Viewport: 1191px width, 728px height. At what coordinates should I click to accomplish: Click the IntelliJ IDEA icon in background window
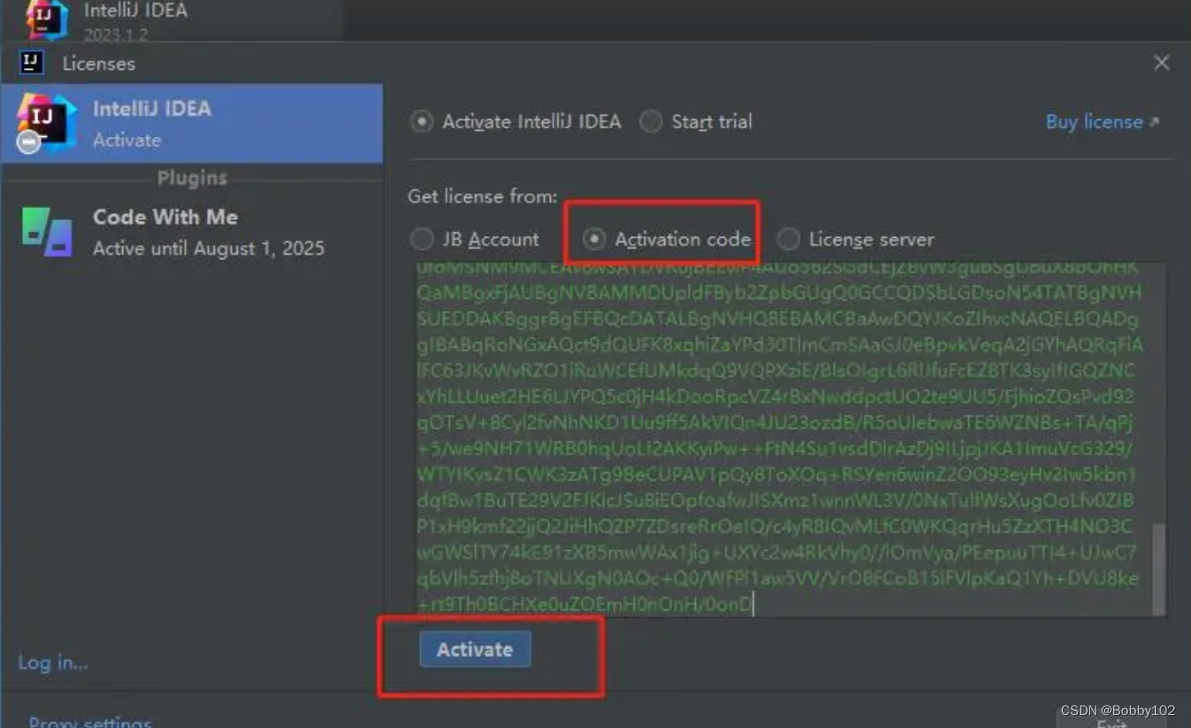[46, 18]
